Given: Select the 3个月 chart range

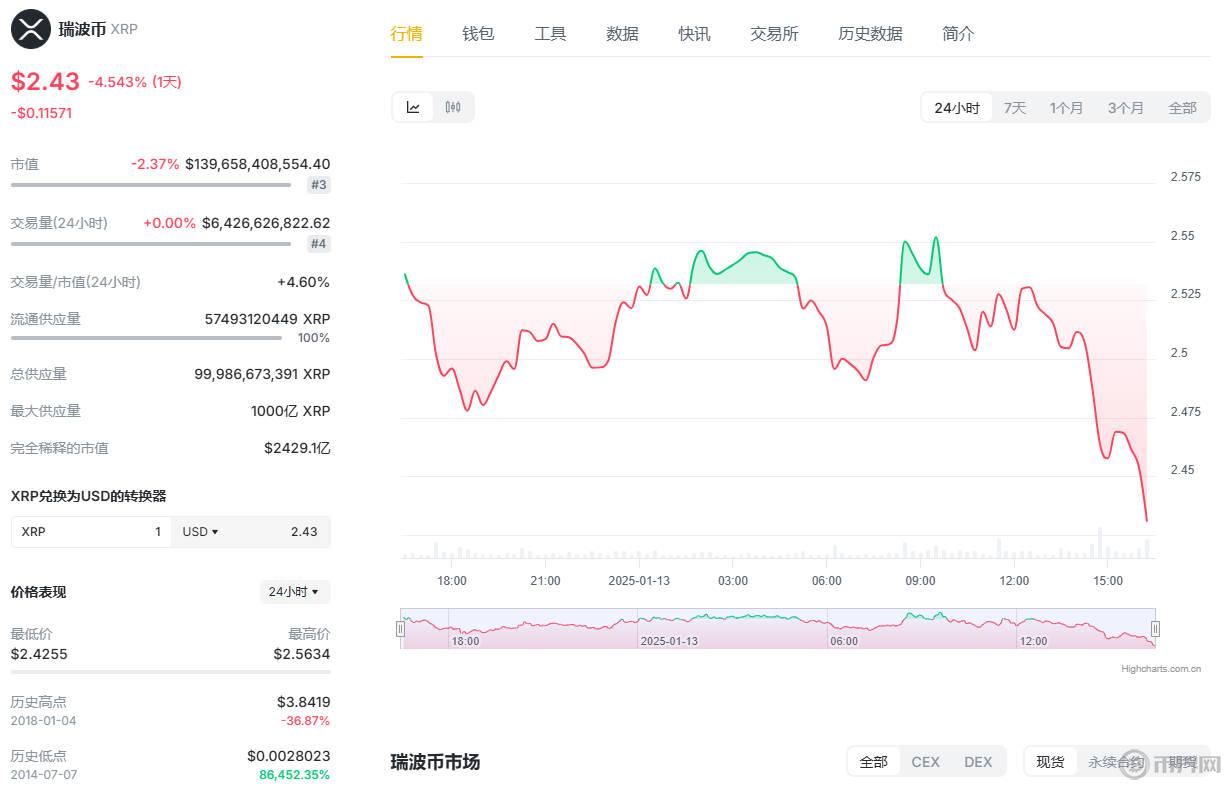Looking at the screenshot, I should pyautogui.click(x=1125, y=108).
